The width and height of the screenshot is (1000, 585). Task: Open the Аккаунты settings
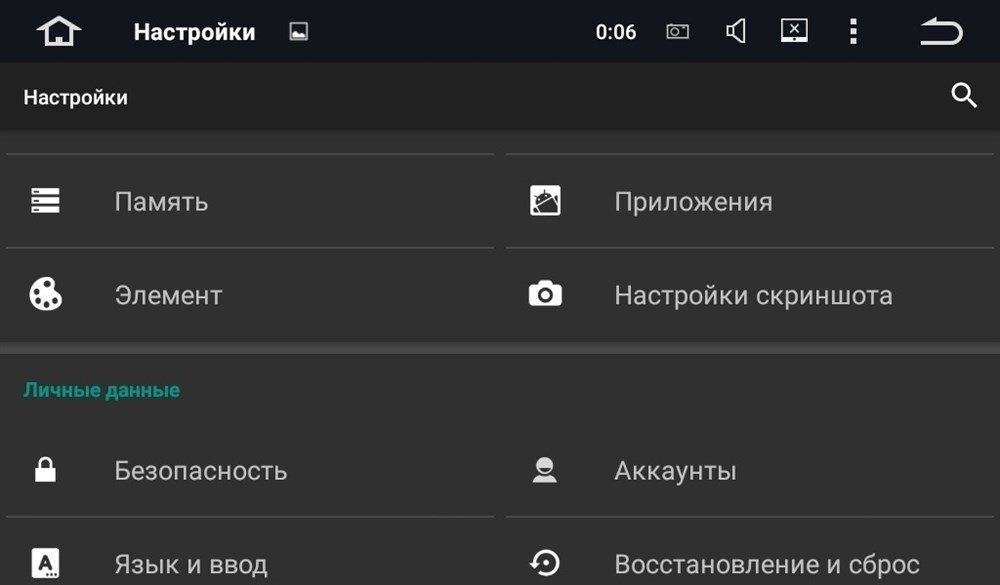675,471
